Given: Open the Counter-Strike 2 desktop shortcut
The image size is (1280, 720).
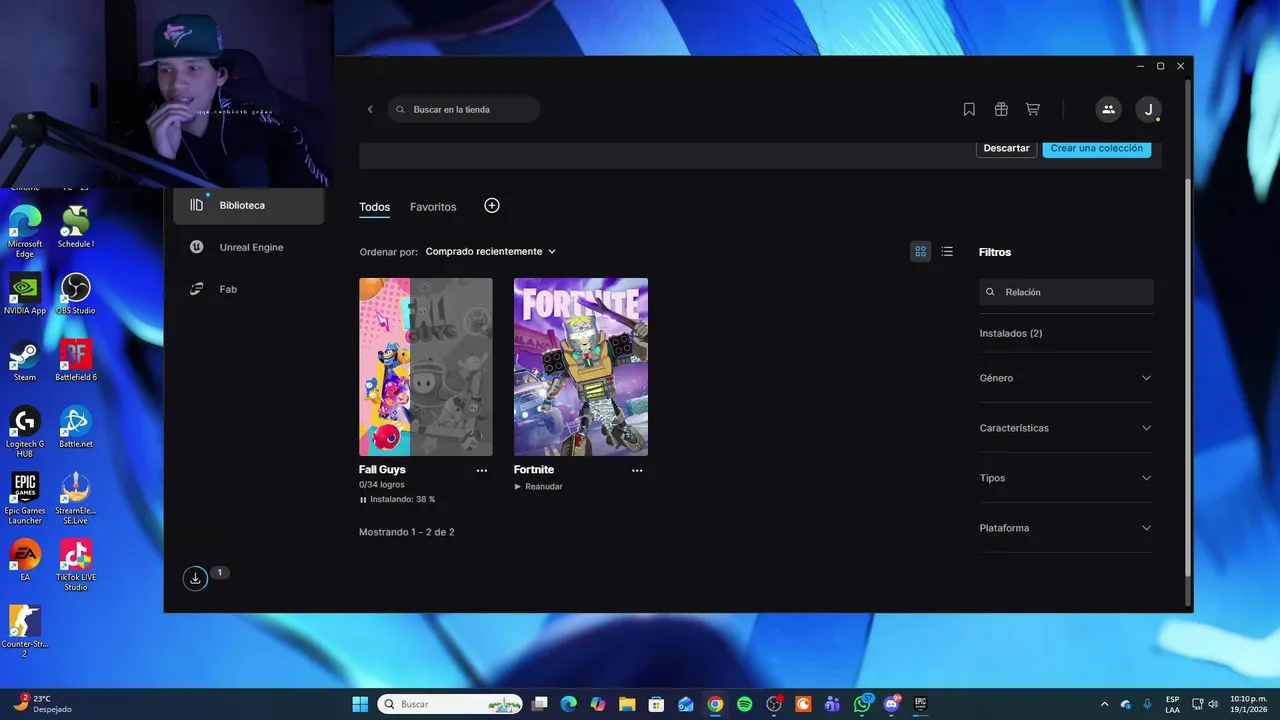Looking at the screenshot, I should click(25, 632).
